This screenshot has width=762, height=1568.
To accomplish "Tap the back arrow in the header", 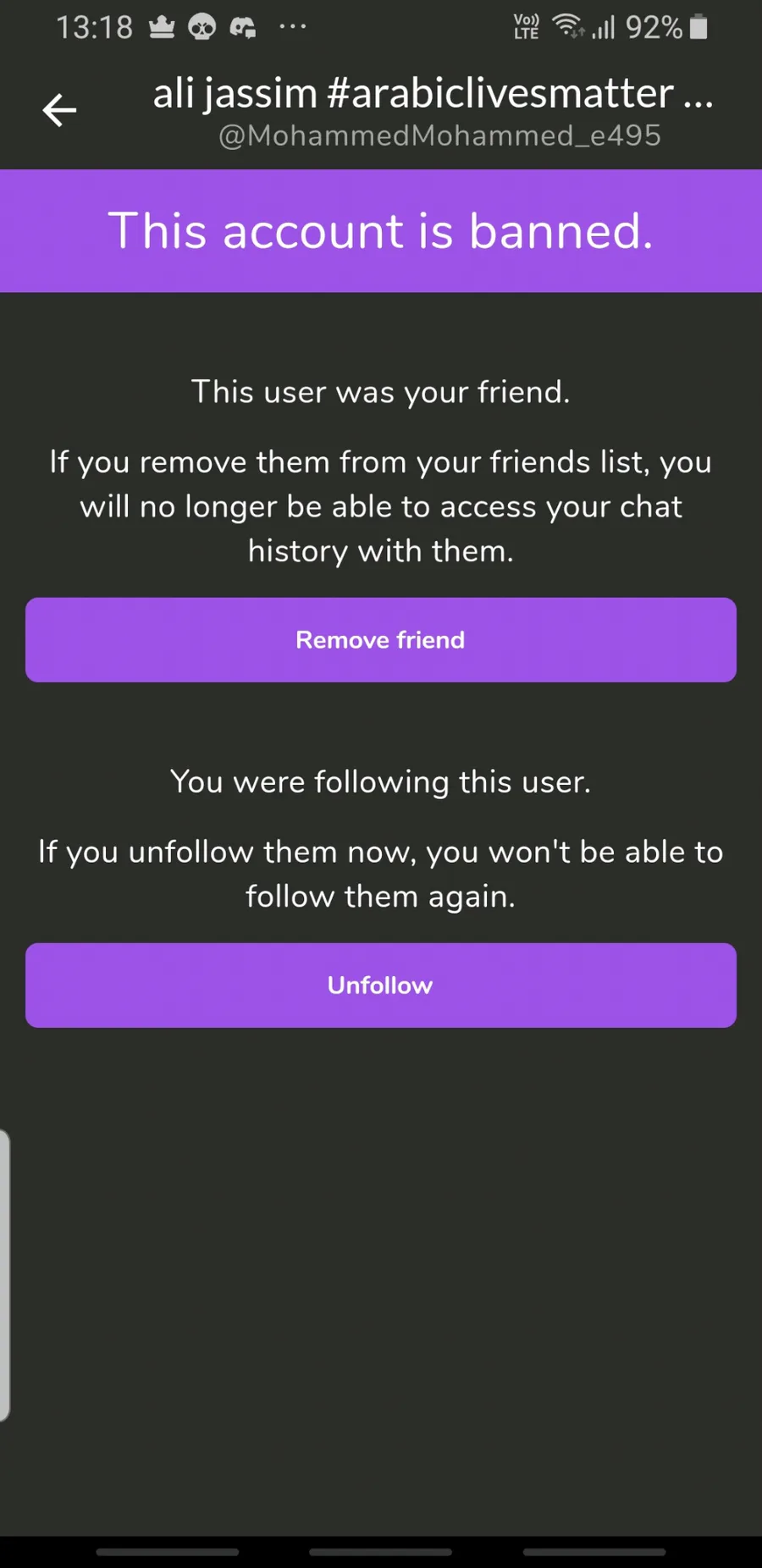I will [59, 110].
